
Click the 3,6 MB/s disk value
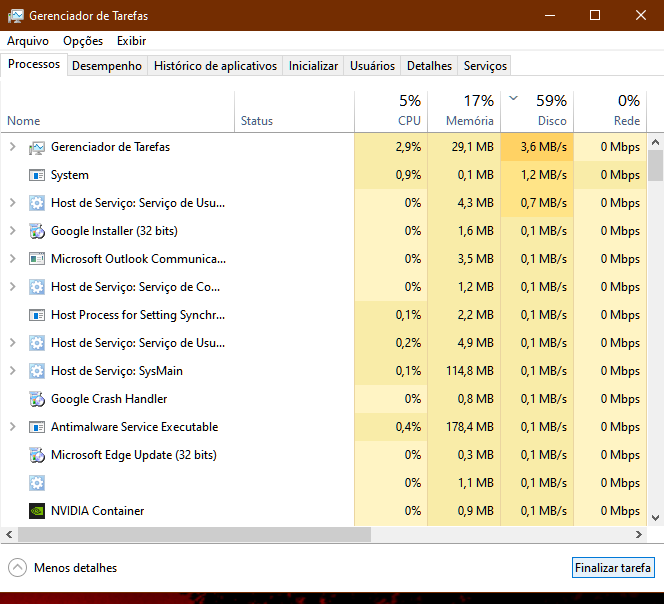pyautogui.click(x=544, y=147)
